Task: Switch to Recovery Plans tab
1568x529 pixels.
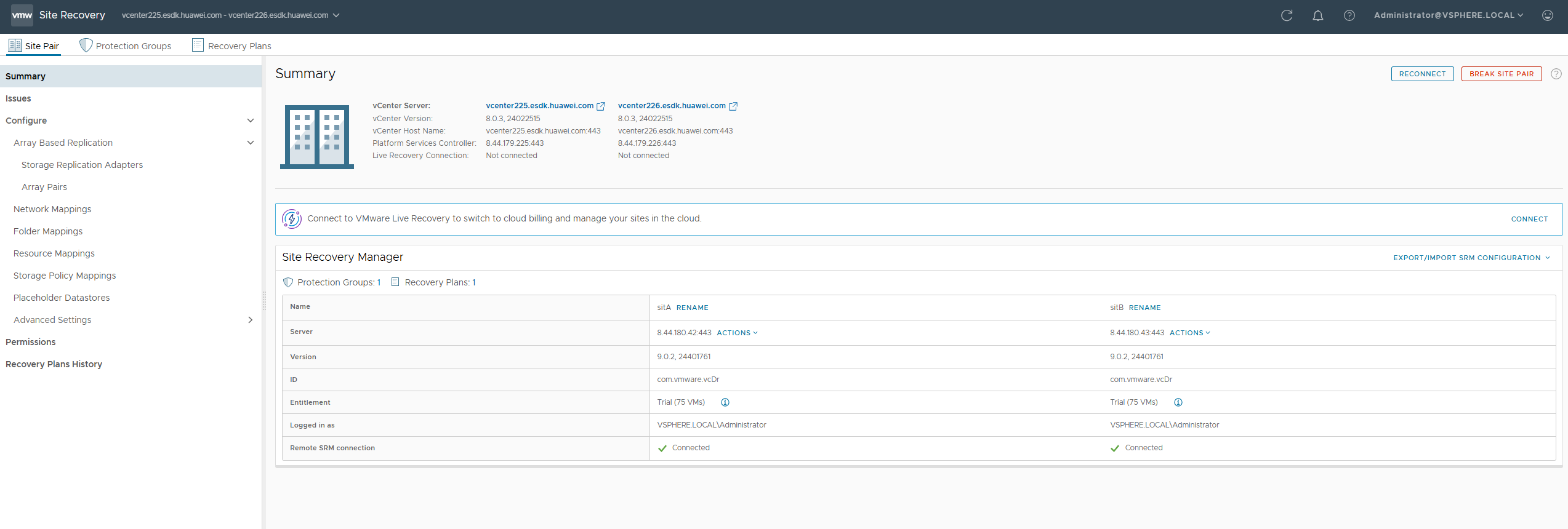Action: 232,46
